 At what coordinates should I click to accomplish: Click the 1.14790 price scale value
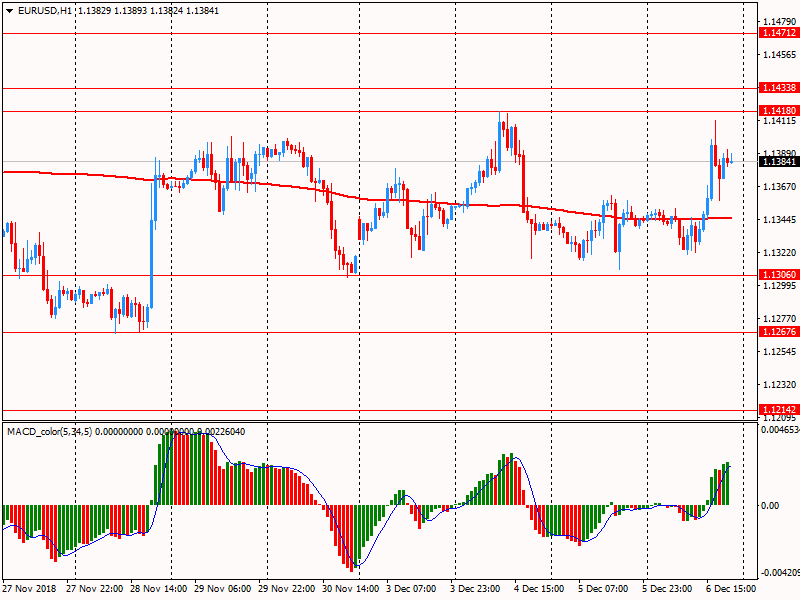coord(779,21)
